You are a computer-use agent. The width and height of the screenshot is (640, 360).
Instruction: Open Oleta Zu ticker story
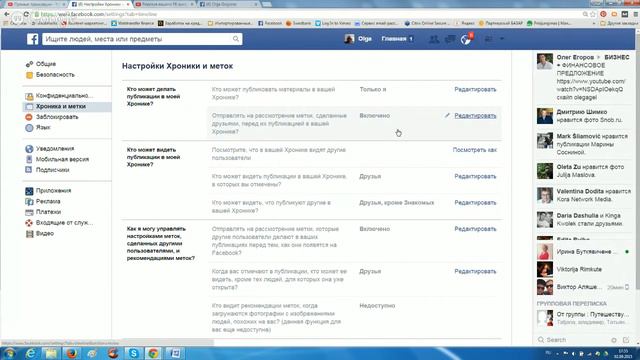[x=584, y=171]
